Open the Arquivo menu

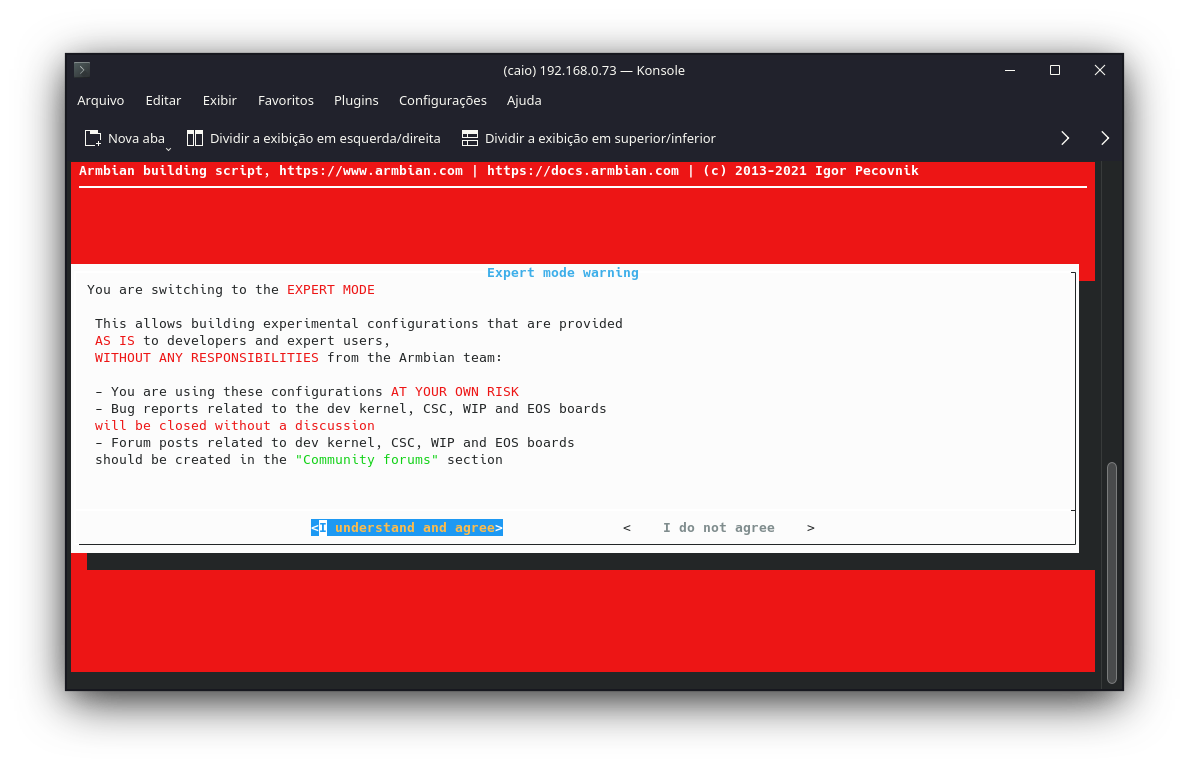coord(101,100)
